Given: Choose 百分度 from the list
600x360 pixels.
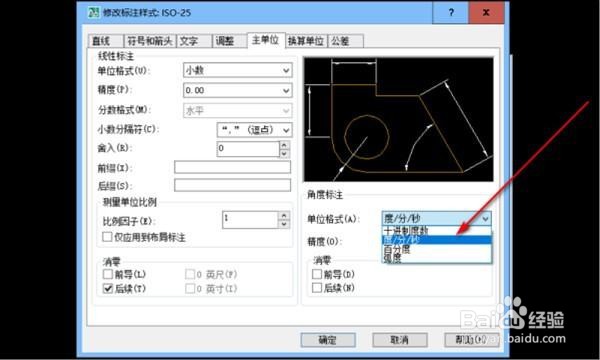Looking at the screenshot, I should coord(437,249).
